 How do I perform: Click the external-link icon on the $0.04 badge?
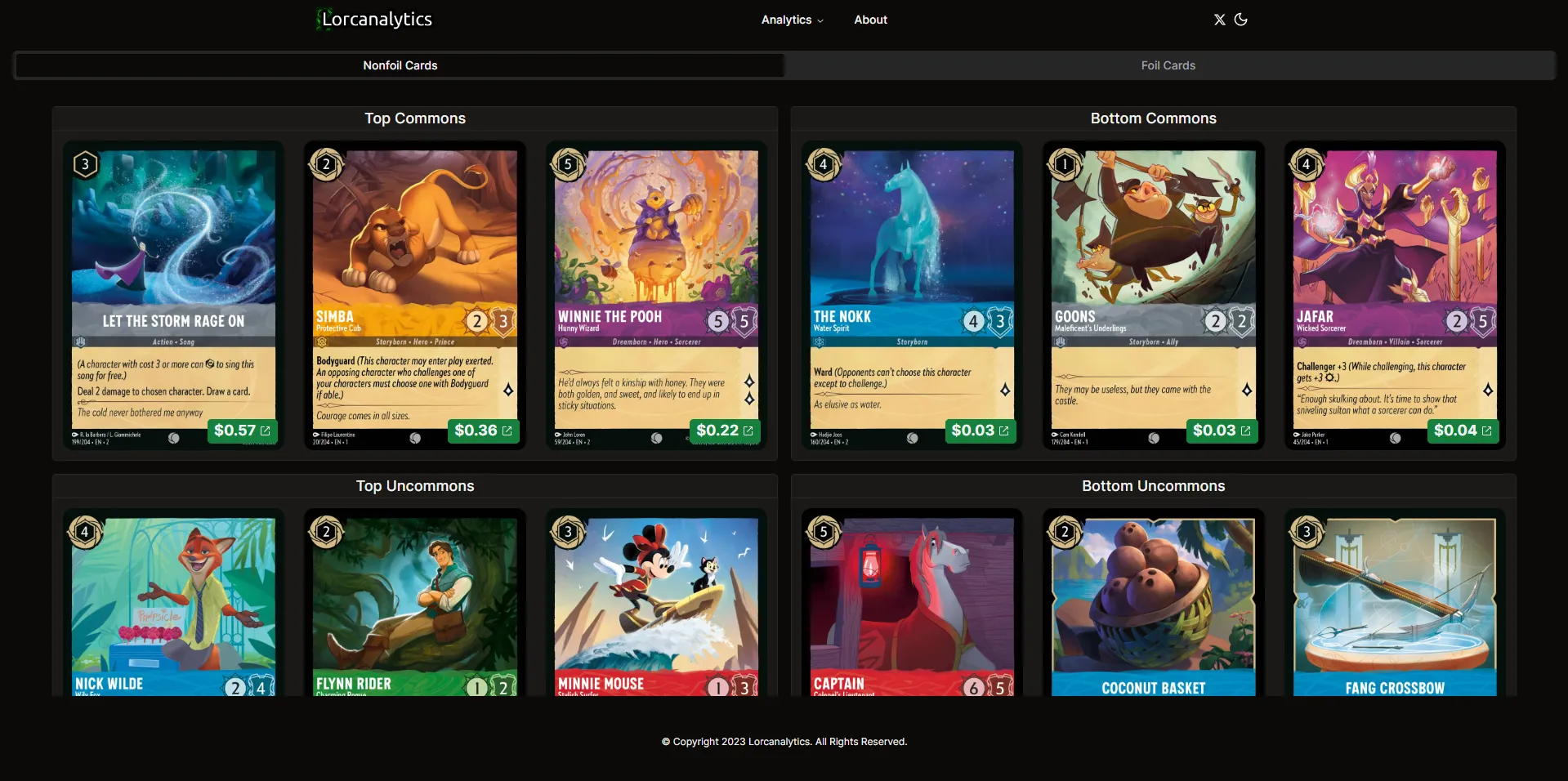1486,431
